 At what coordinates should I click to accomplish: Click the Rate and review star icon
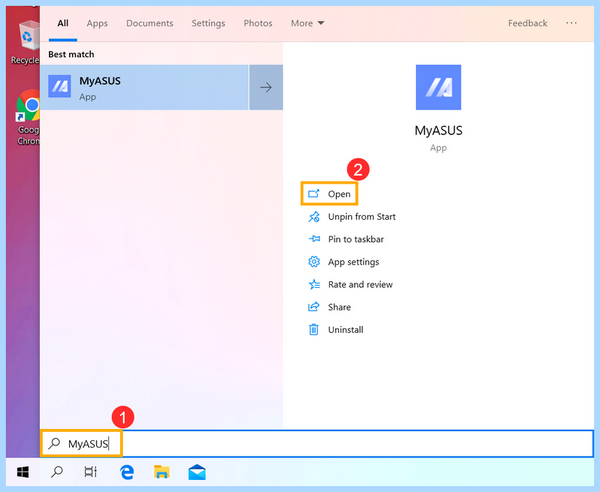[x=314, y=284]
